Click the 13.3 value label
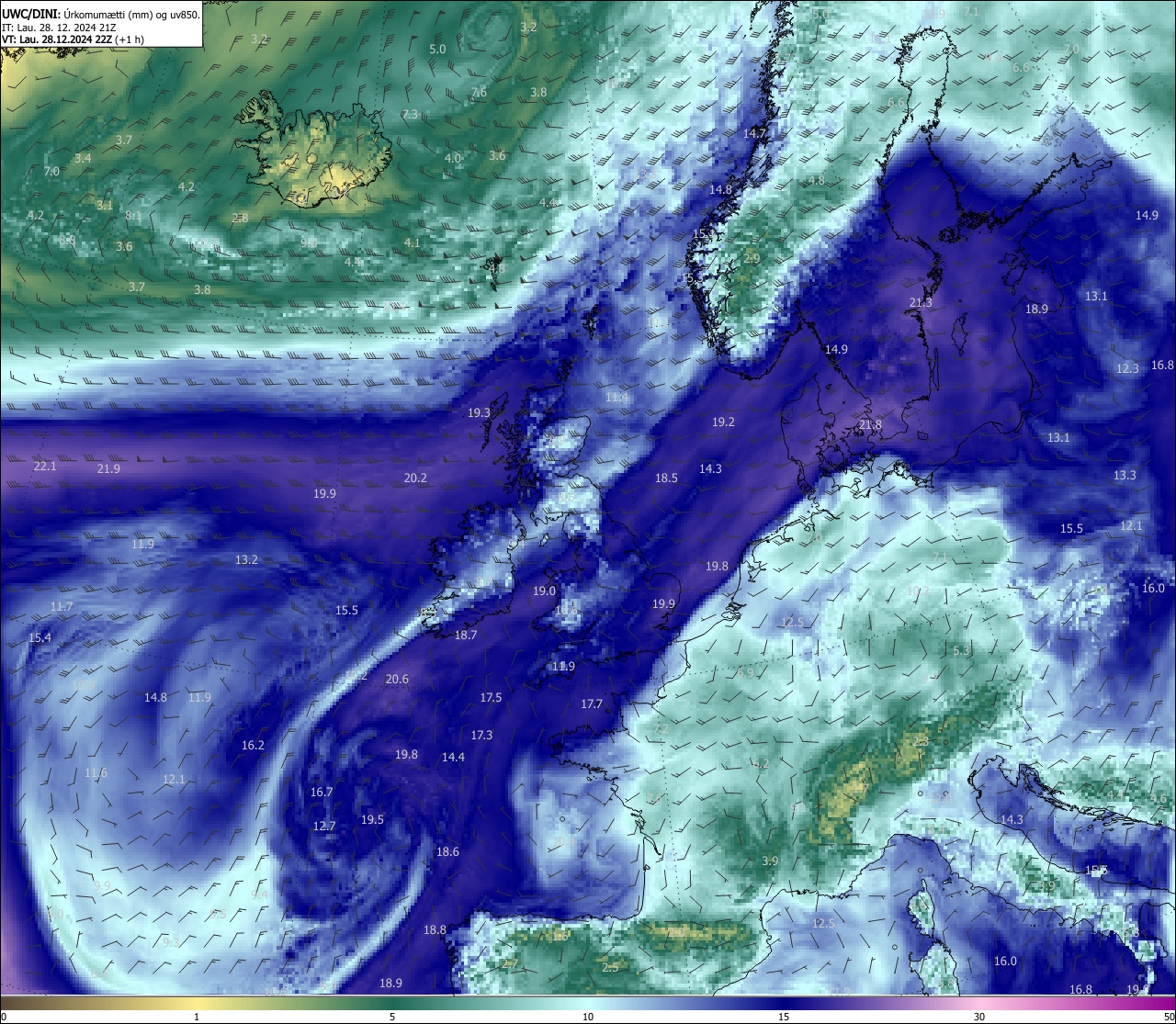Viewport: 1176px width, 1024px height. pyautogui.click(x=1125, y=476)
